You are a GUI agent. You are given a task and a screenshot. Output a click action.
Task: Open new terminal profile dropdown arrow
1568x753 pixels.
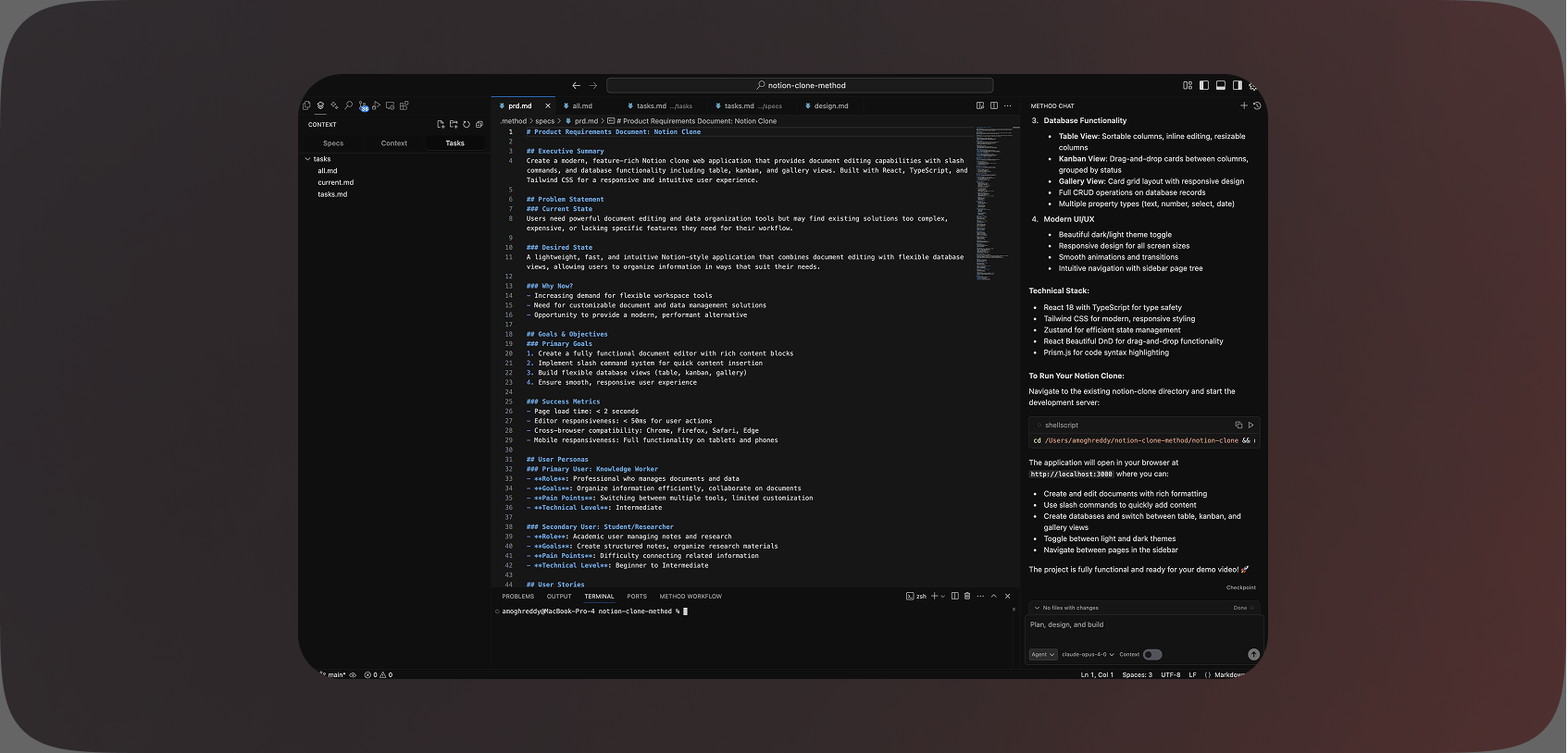pos(943,596)
